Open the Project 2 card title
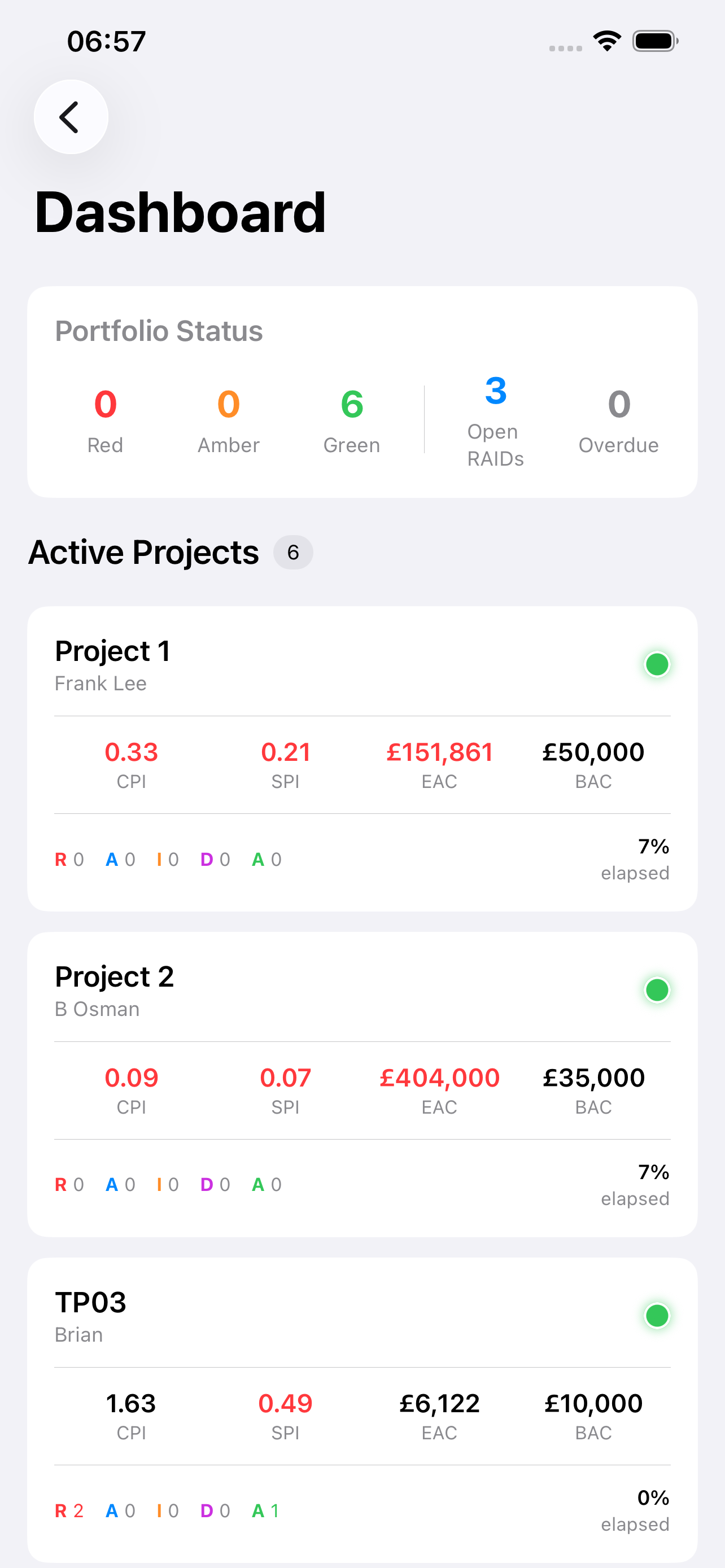Image resolution: width=725 pixels, height=1568 pixels. tap(115, 976)
